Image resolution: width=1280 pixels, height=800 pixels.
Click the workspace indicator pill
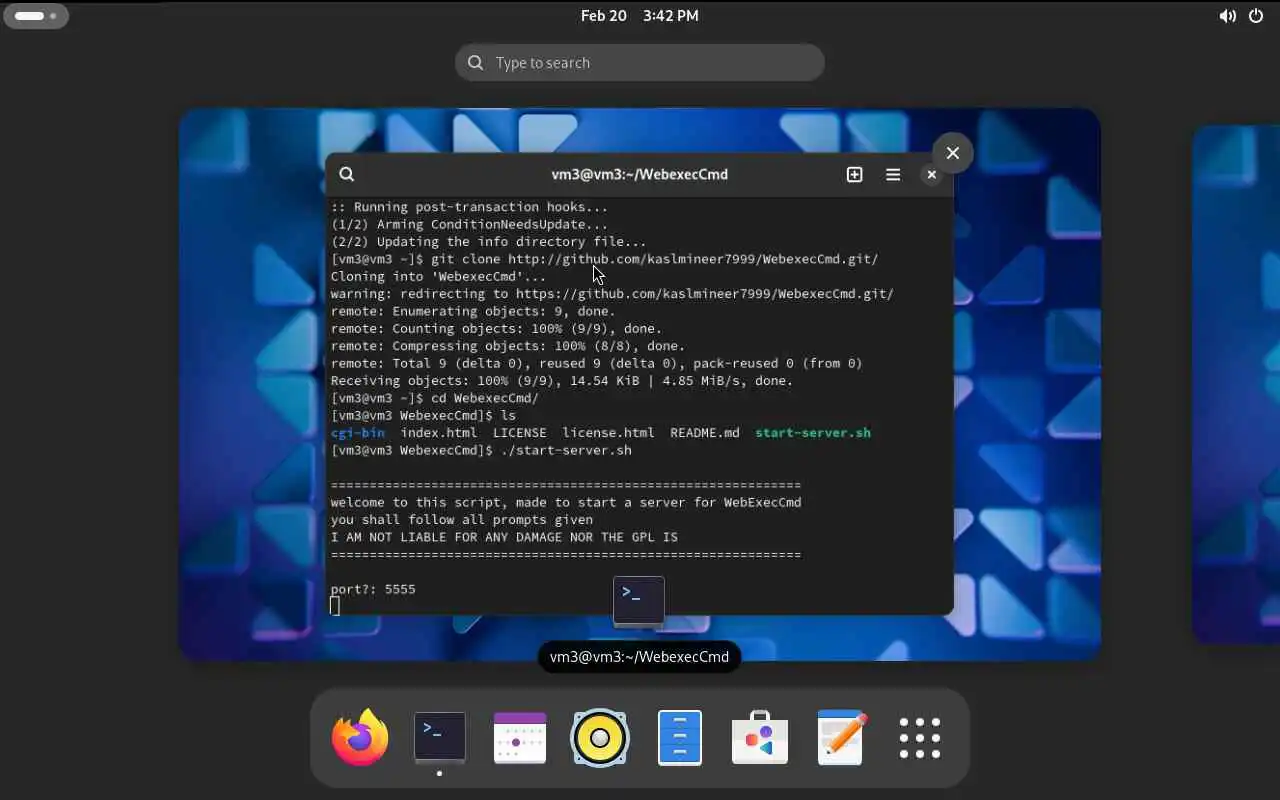tap(36, 16)
